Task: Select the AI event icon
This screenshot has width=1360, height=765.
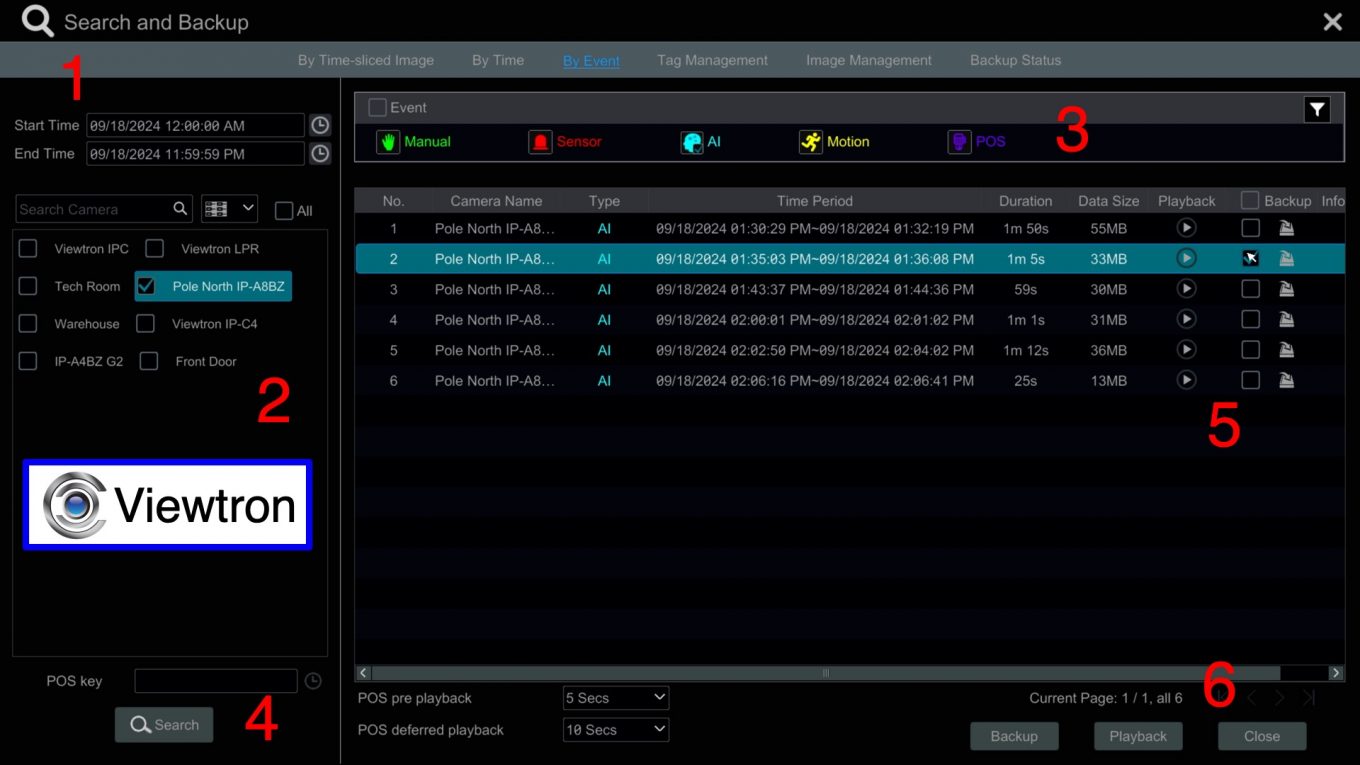Action: click(x=694, y=142)
